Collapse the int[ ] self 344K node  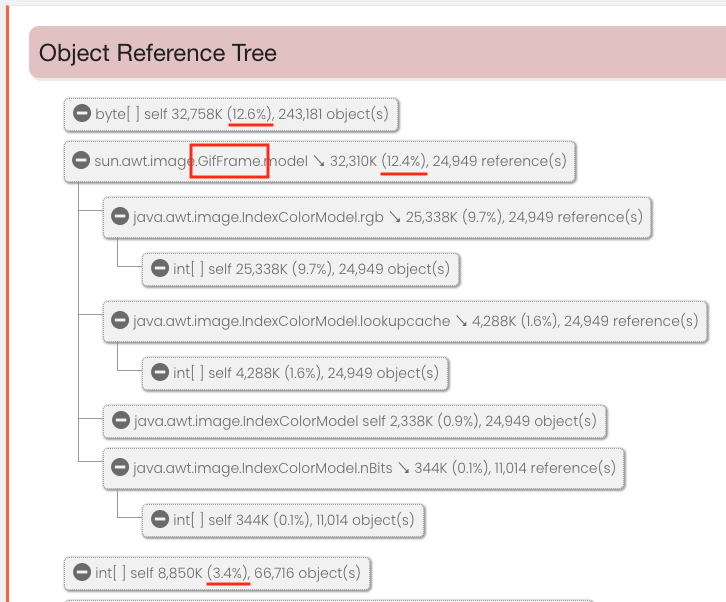[x=160, y=519]
